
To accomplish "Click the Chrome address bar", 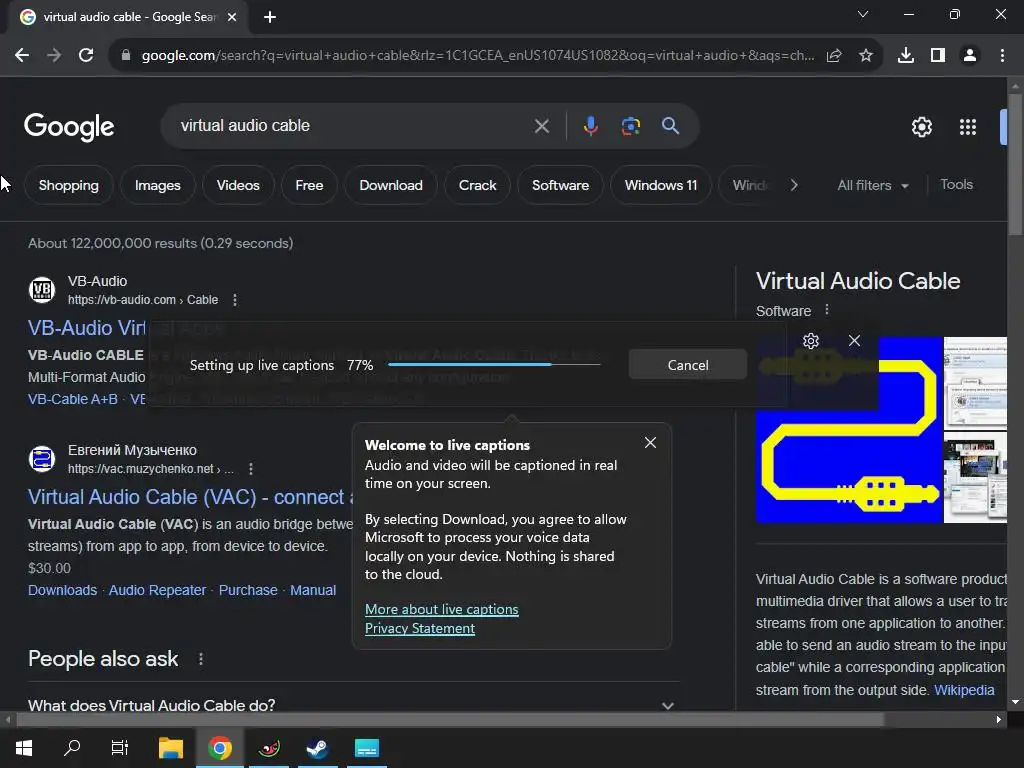I will point(477,56).
